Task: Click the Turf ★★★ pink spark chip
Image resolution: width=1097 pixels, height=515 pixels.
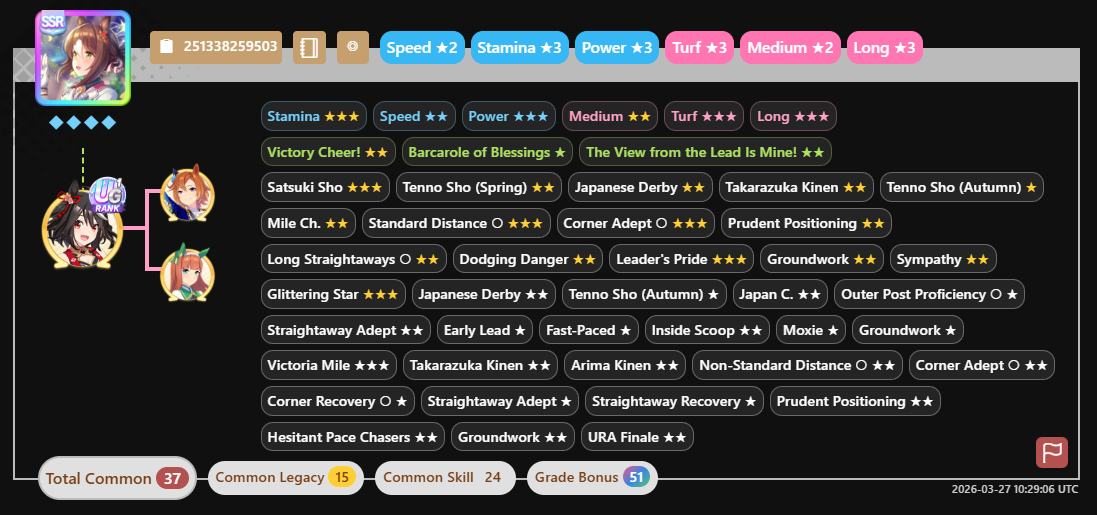Action: [x=704, y=116]
